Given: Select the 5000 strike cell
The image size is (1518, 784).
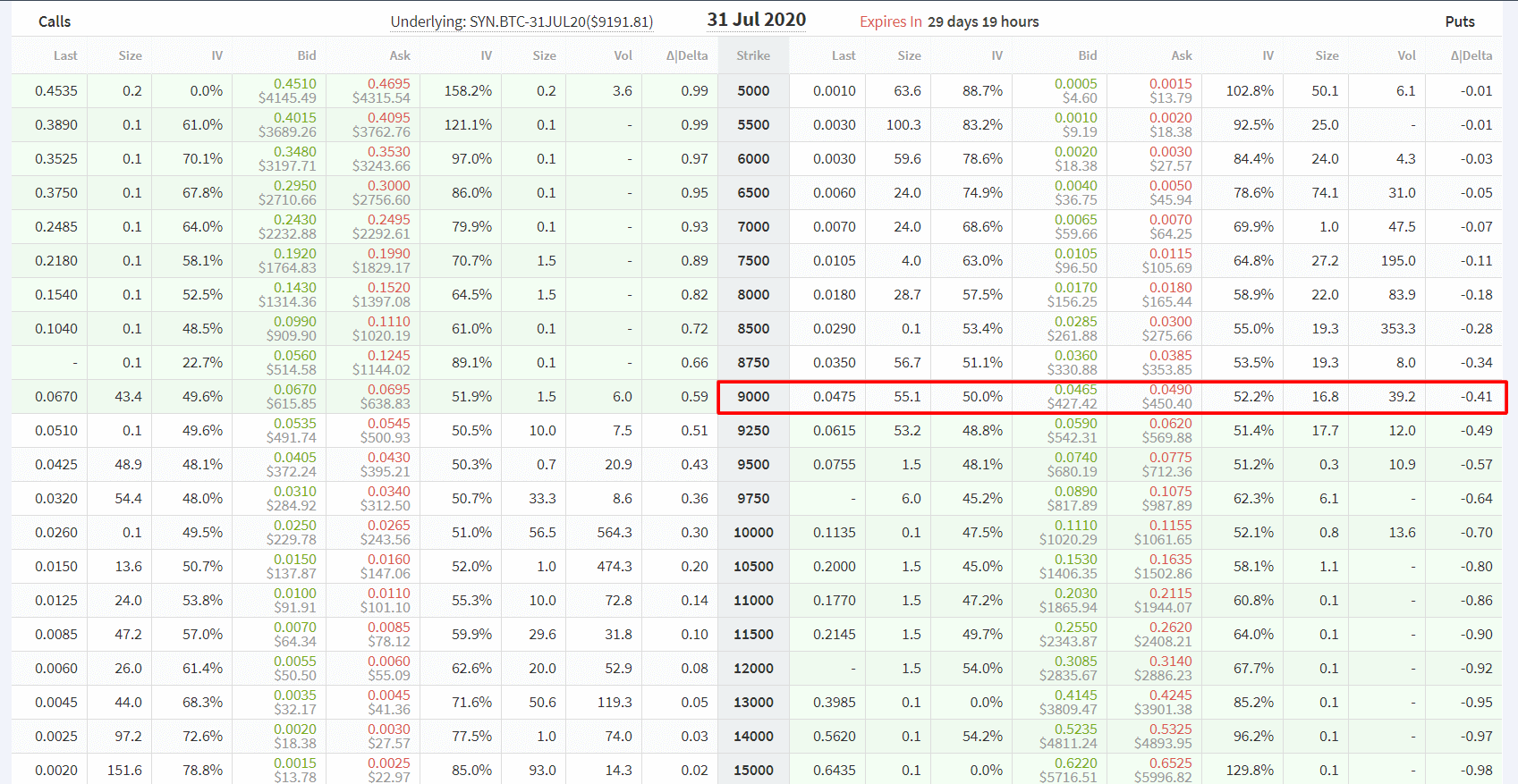Looking at the screenshot, I should [753, 91].
